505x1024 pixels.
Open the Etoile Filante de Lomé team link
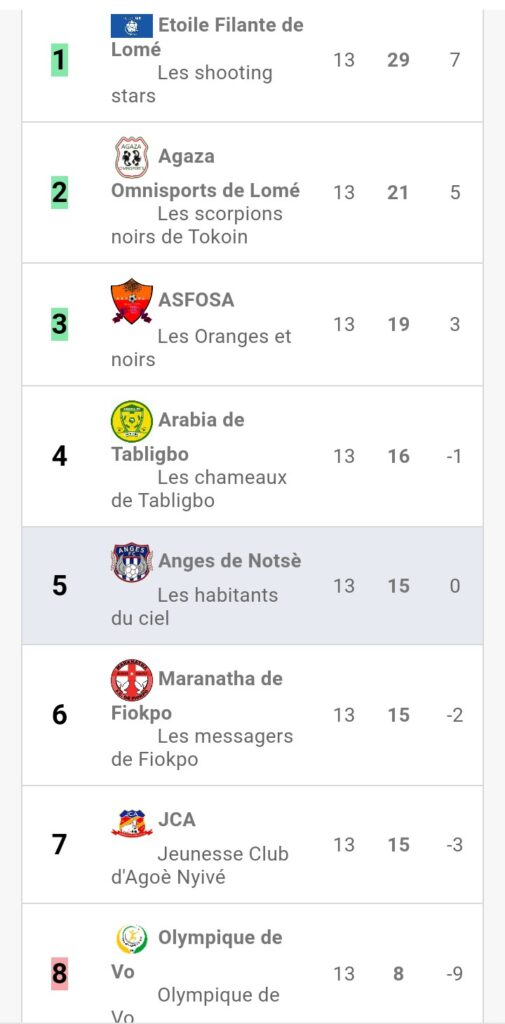[x=207, y=37]
